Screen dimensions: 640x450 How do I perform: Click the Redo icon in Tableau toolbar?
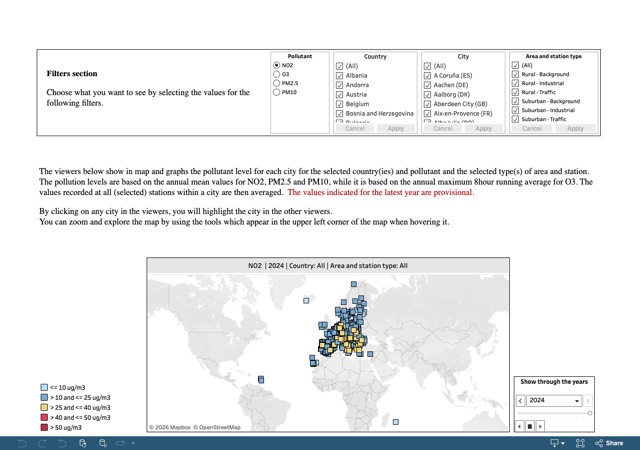click(x=42, y=443)
